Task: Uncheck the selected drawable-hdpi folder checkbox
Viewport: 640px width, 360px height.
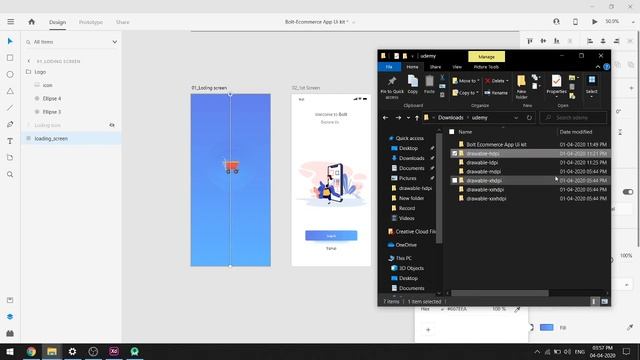Action: tap(455, 153)
